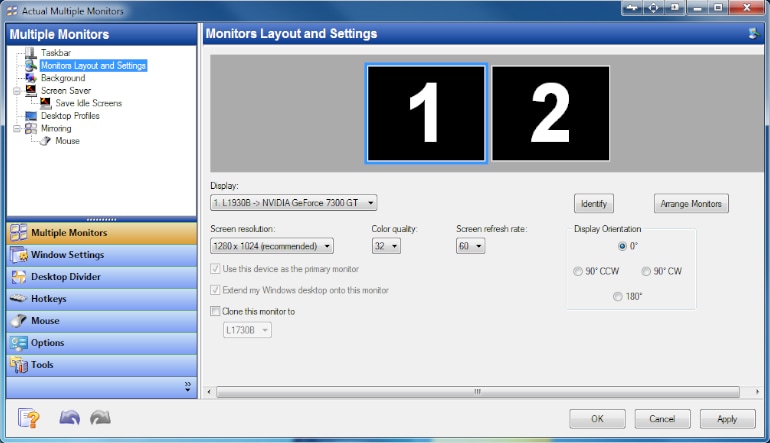
Task: Click the third extra title bar button
Action: [x=675, y=7]
